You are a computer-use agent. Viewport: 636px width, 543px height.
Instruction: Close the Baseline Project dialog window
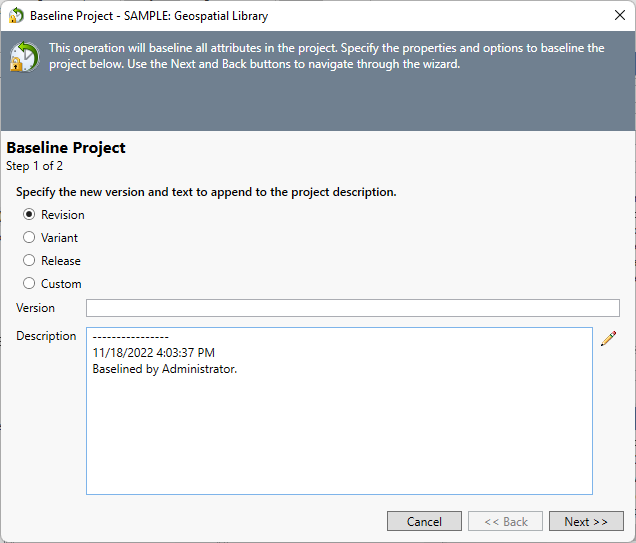pos(619,16)
